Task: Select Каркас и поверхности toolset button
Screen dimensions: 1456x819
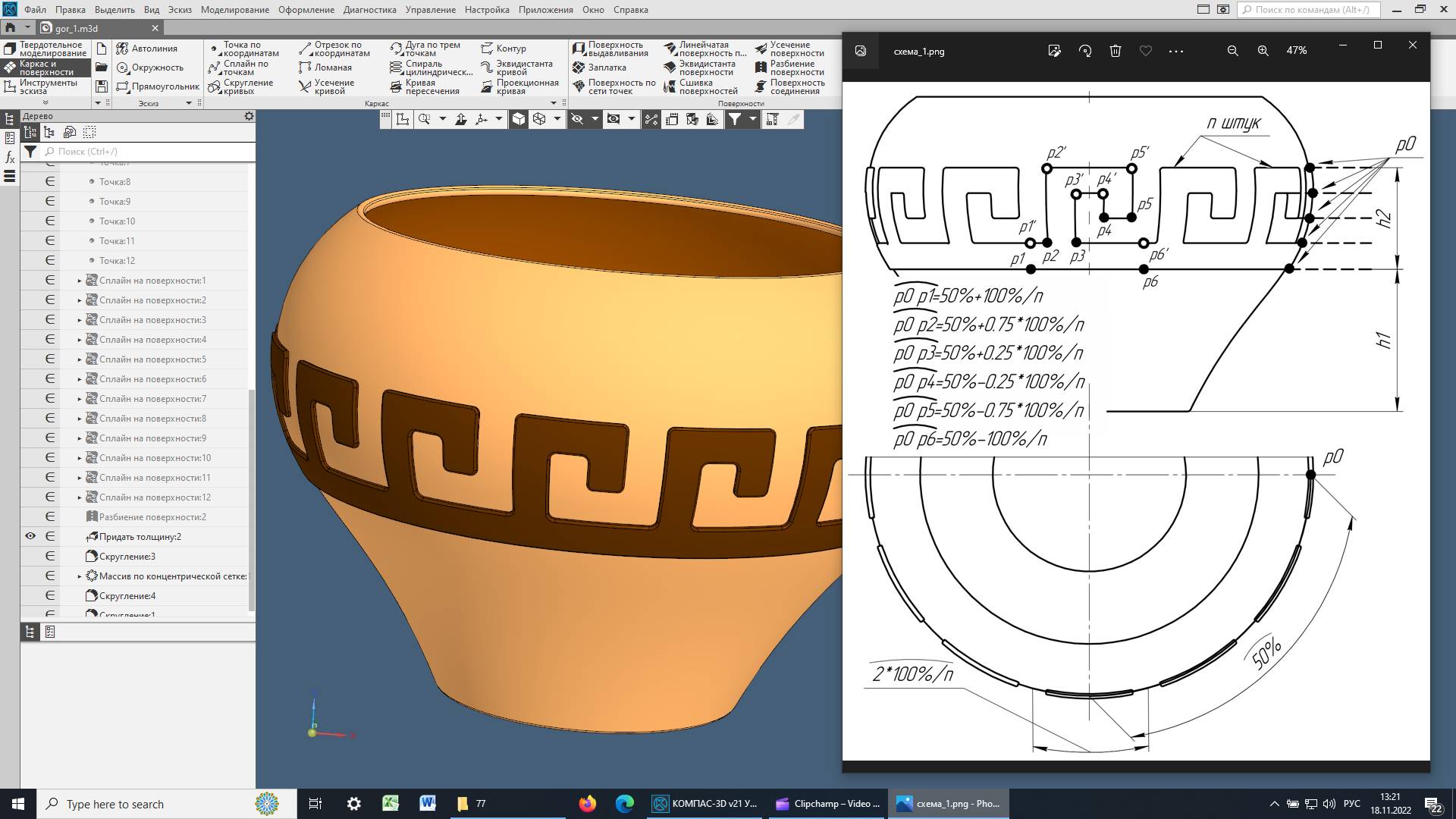Action: pos(45,67)
